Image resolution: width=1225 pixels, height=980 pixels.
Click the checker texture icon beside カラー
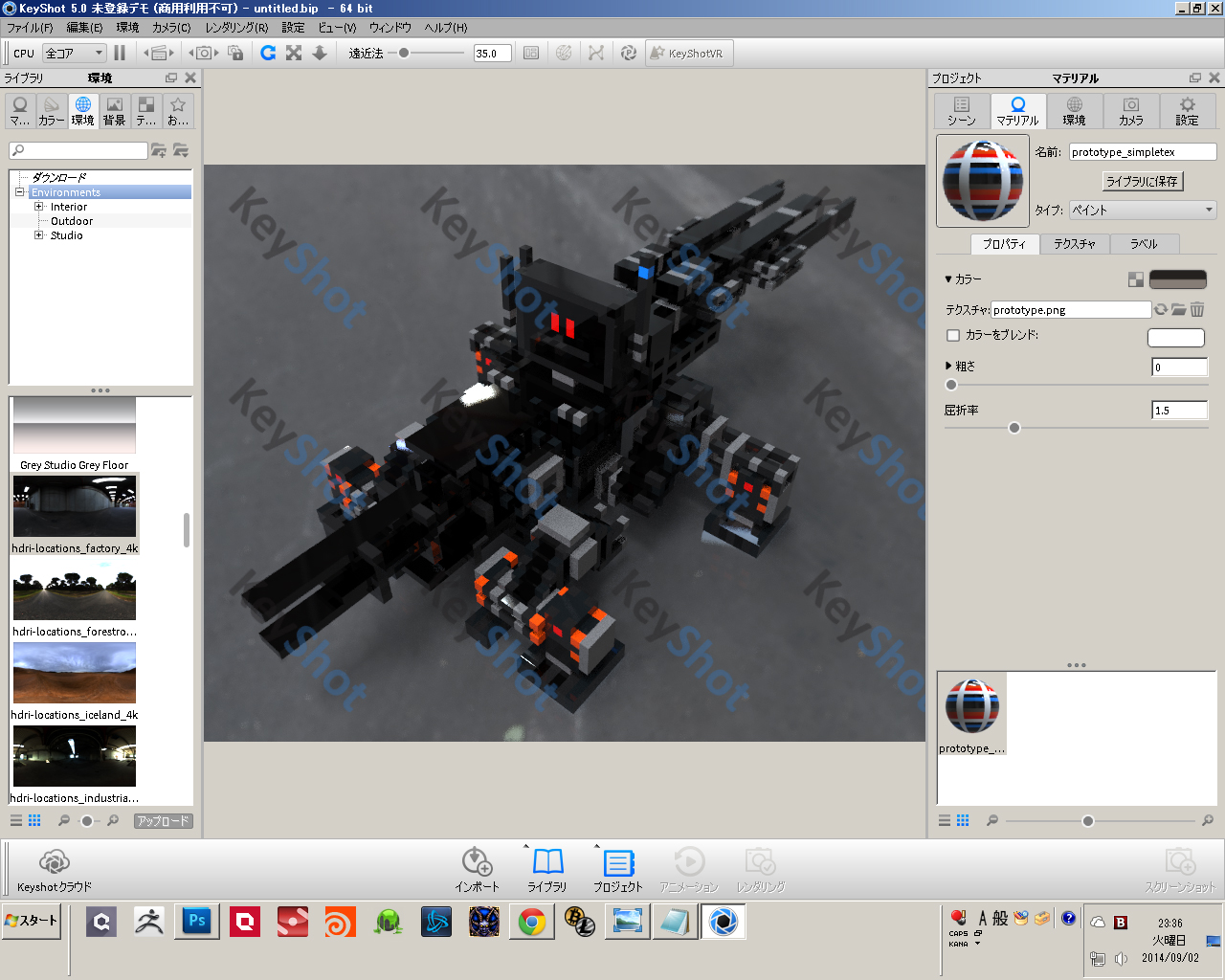(1136, 279)
